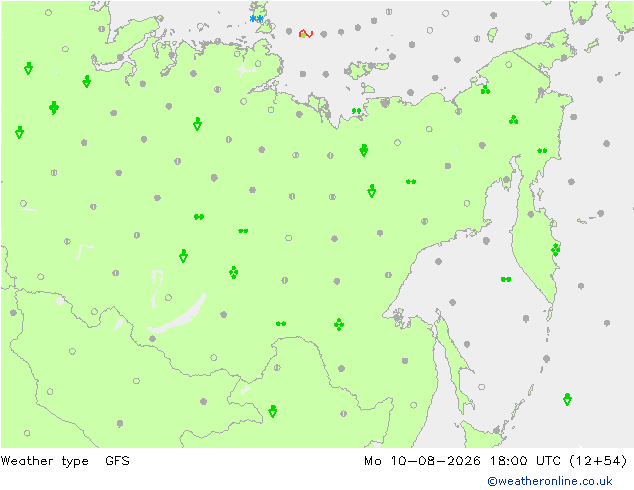Click the '18:00 UTC' time text

point(525,461)
